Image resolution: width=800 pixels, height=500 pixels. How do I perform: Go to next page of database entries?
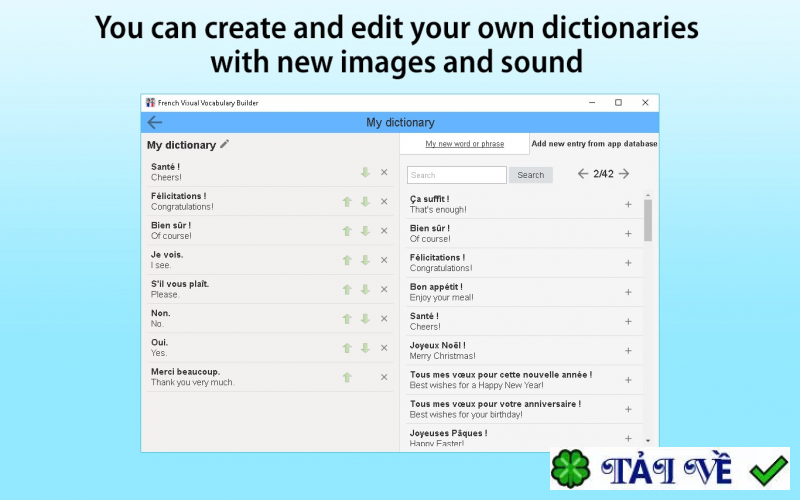[x=624, y=174]
